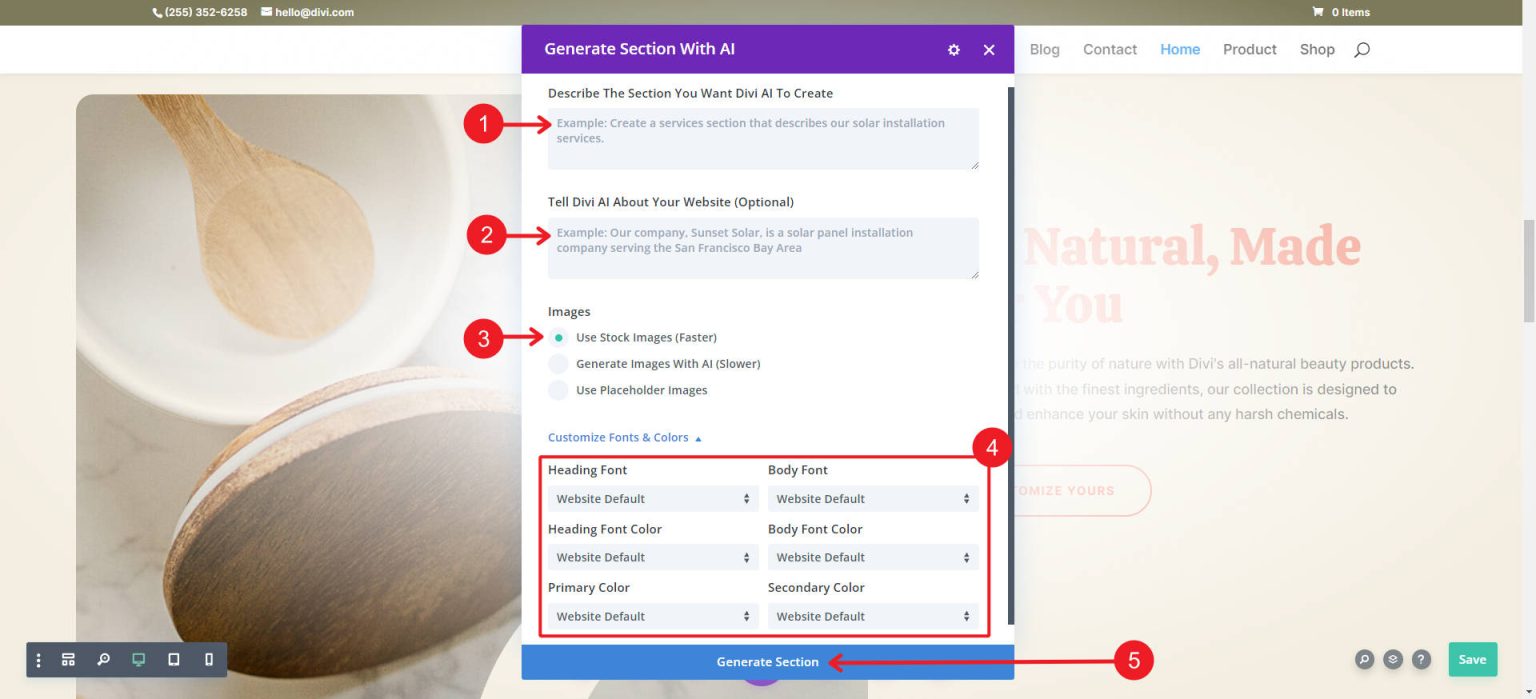Select Use Stock Images option
This screenshot has width=1536, height=699.
pyautogui.click(x=558, y=337)
